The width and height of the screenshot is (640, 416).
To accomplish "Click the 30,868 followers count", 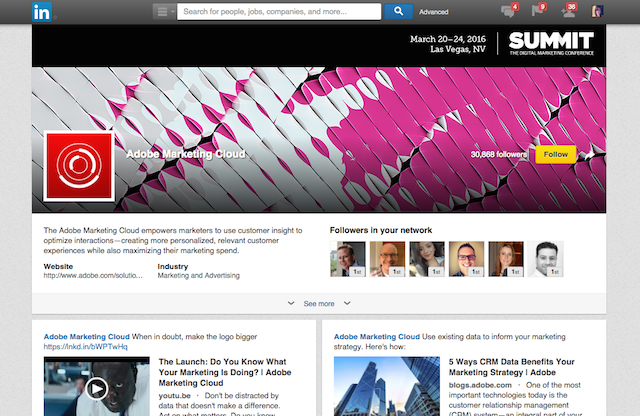I will click(x=499, y=154).
